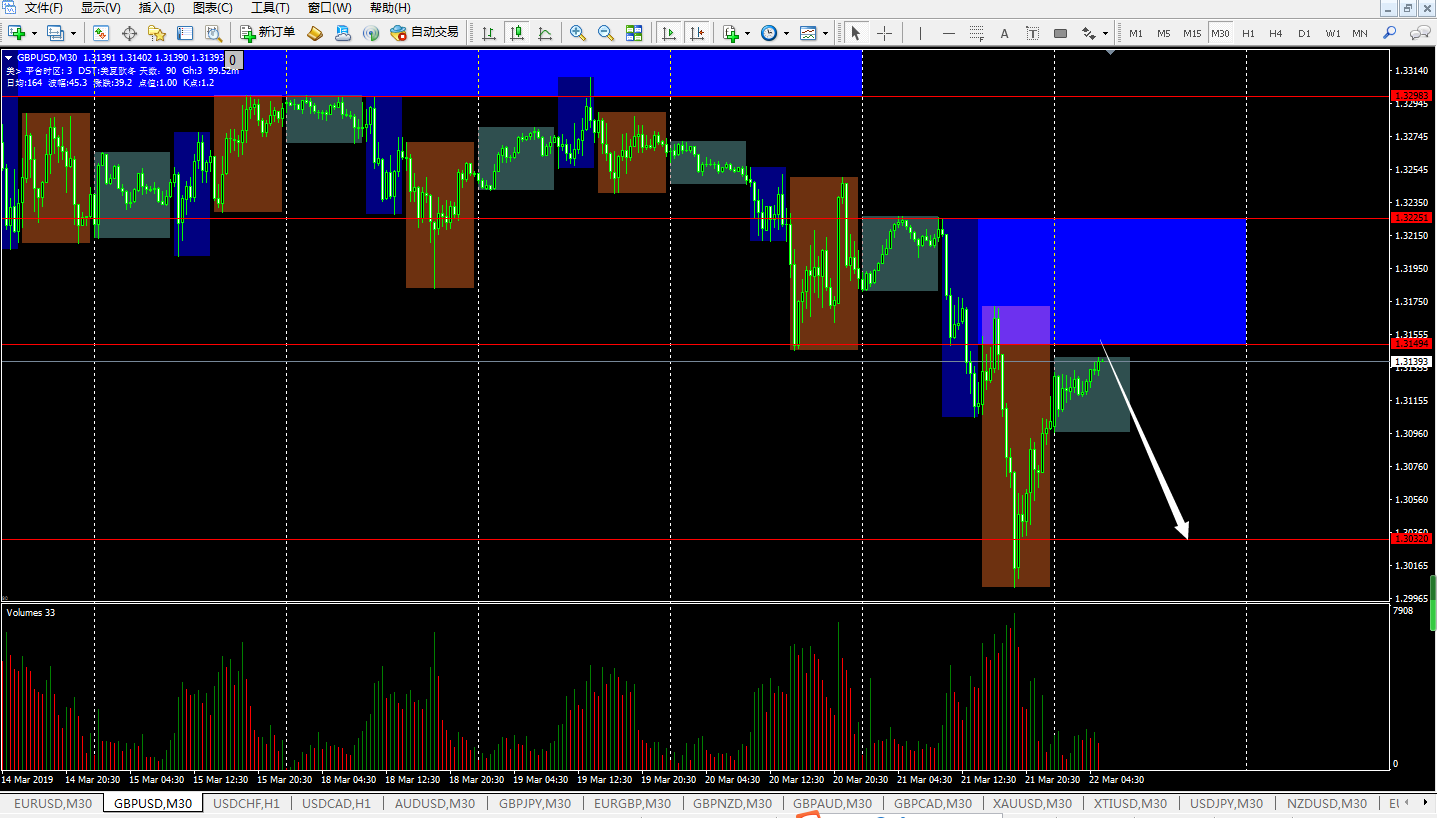Screen dimensions: 1437x818
Task: Select the D1 timeframe
Action: tap(1304, 33)
